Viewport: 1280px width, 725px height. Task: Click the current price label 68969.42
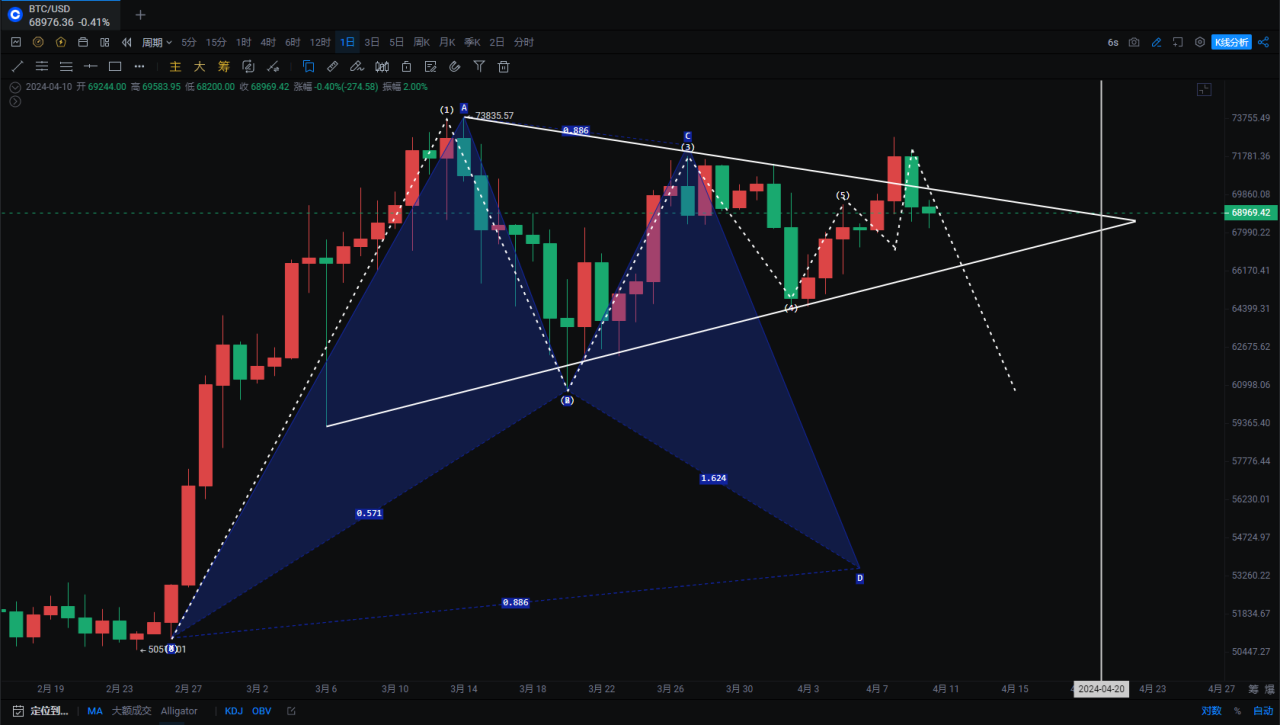pyautogui.click(x=1251, y=213)
